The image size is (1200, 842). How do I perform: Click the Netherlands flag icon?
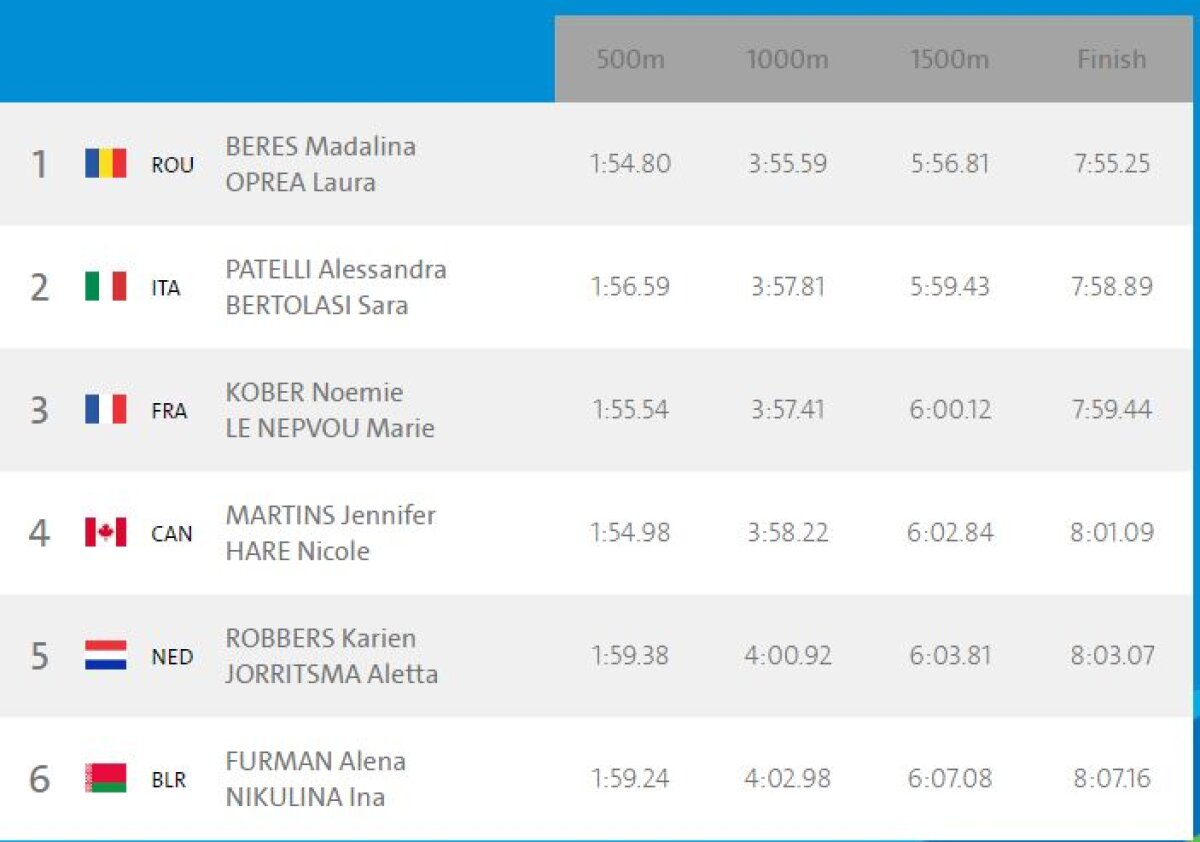click(x=105, y=656)
